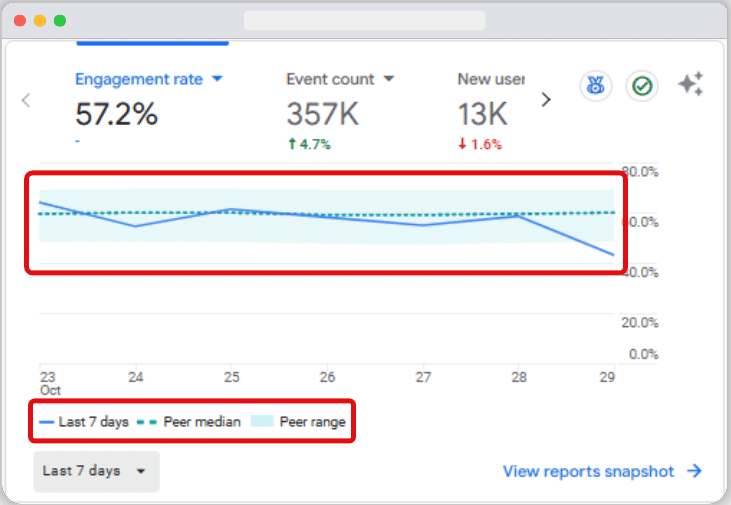The image size is (731, 505).
Task: Expand the Engagement rate metric dropdown
Action: [x=217, y=79]
